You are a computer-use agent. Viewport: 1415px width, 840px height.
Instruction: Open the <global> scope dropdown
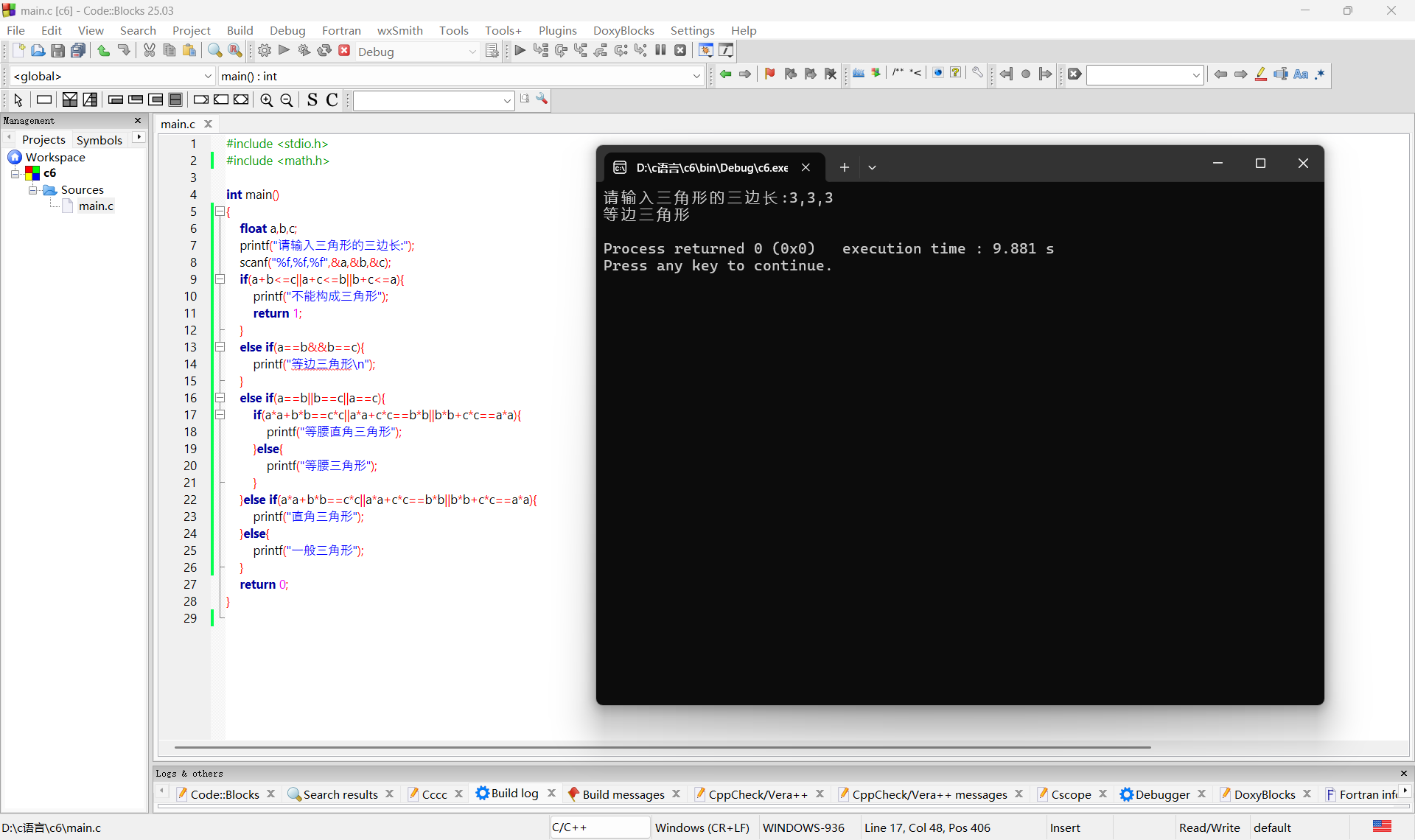[208, 76]
